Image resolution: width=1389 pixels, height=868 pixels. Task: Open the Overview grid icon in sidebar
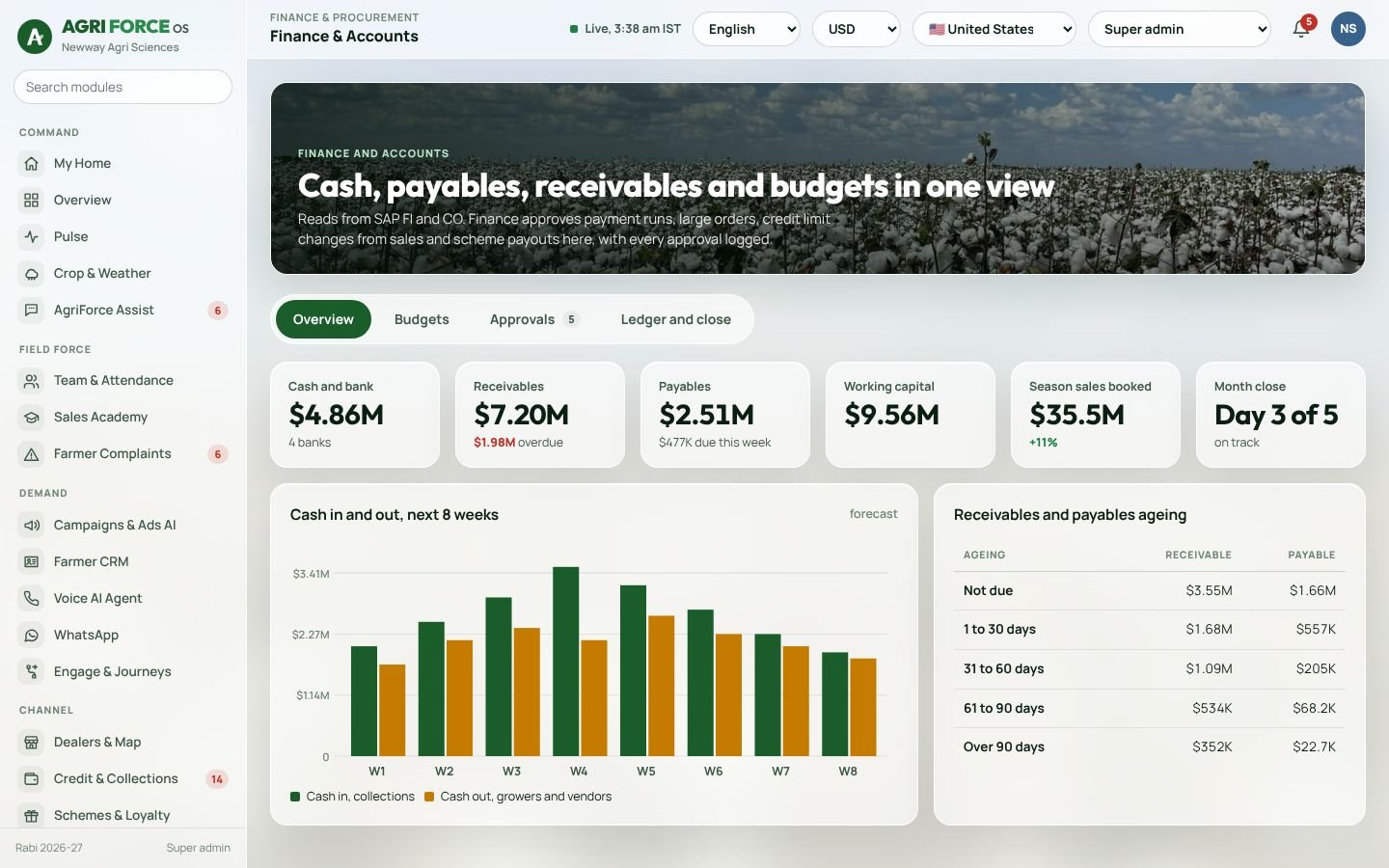32,201
